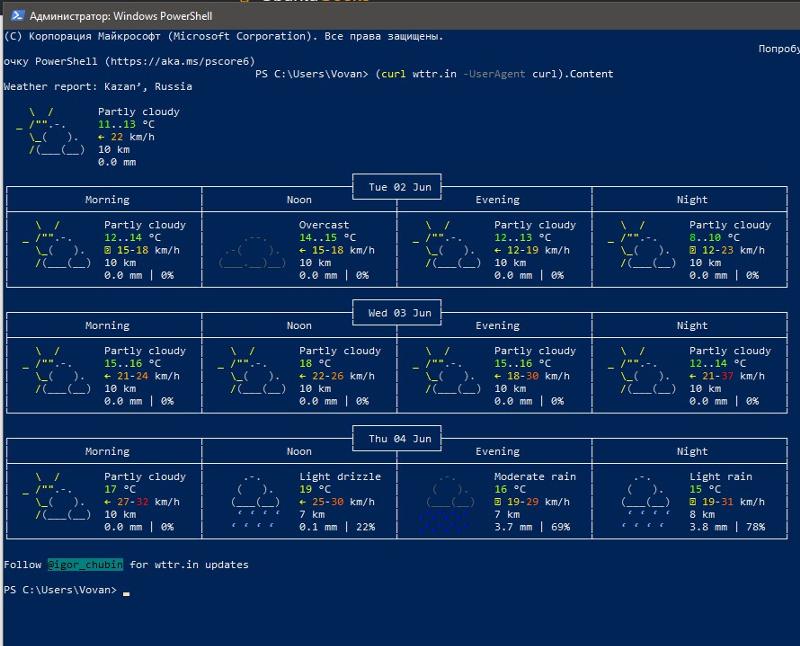Click the partly cloudy icon for Wednesday Noon
This screenshot has width=800, height=646.
point(252,370)
